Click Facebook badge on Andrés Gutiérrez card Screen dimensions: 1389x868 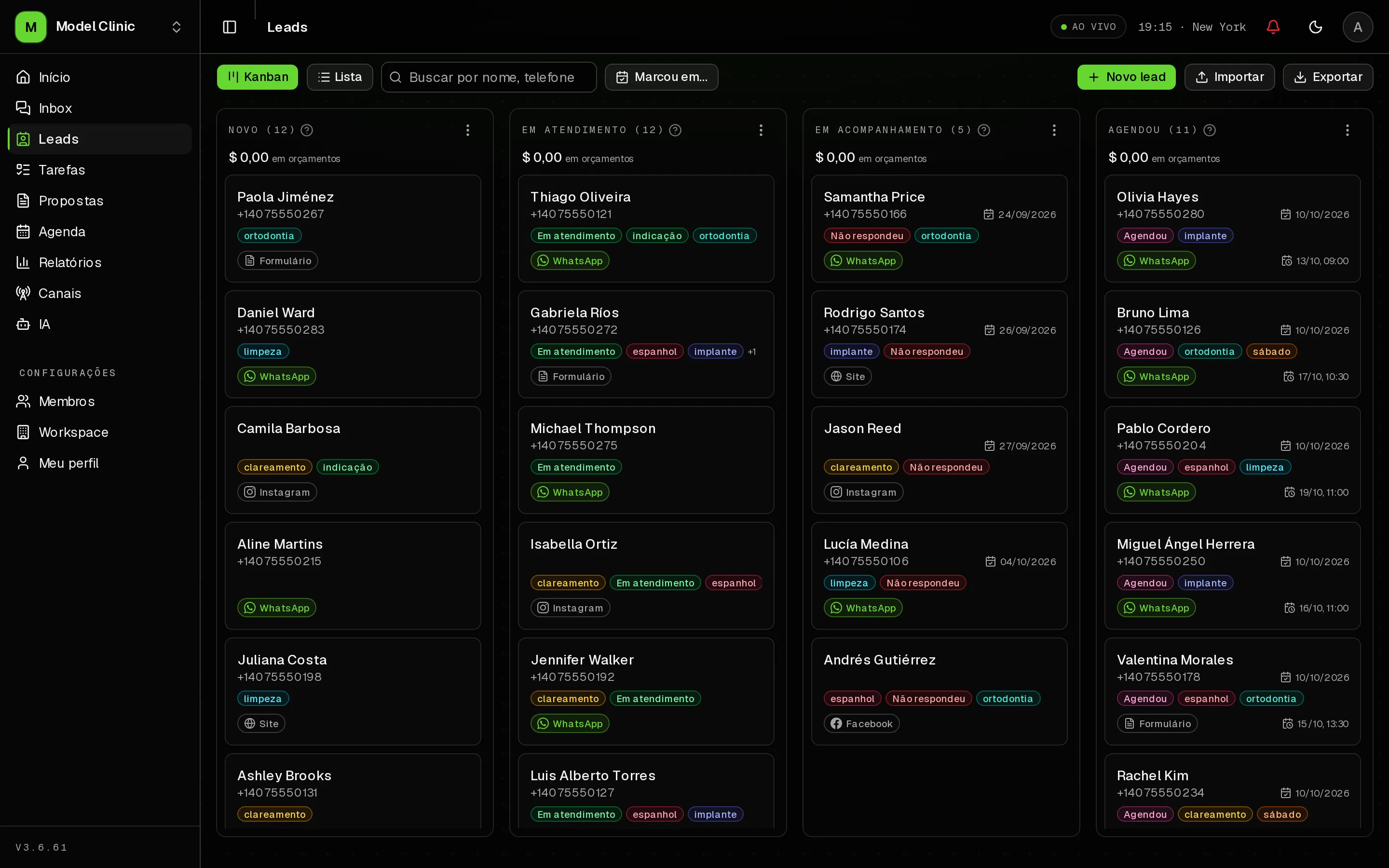pos(861,723)
